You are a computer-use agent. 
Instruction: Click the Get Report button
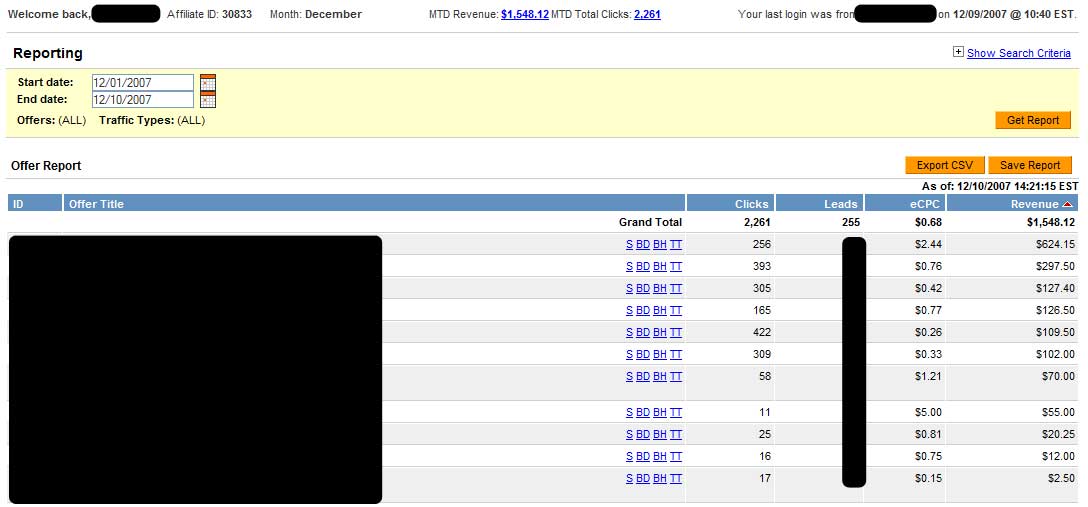(x=1033, y=120)
